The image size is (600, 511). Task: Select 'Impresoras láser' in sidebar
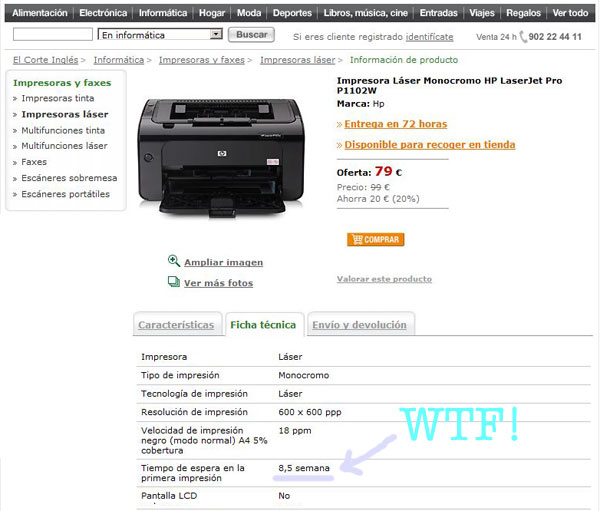(65, 114)
